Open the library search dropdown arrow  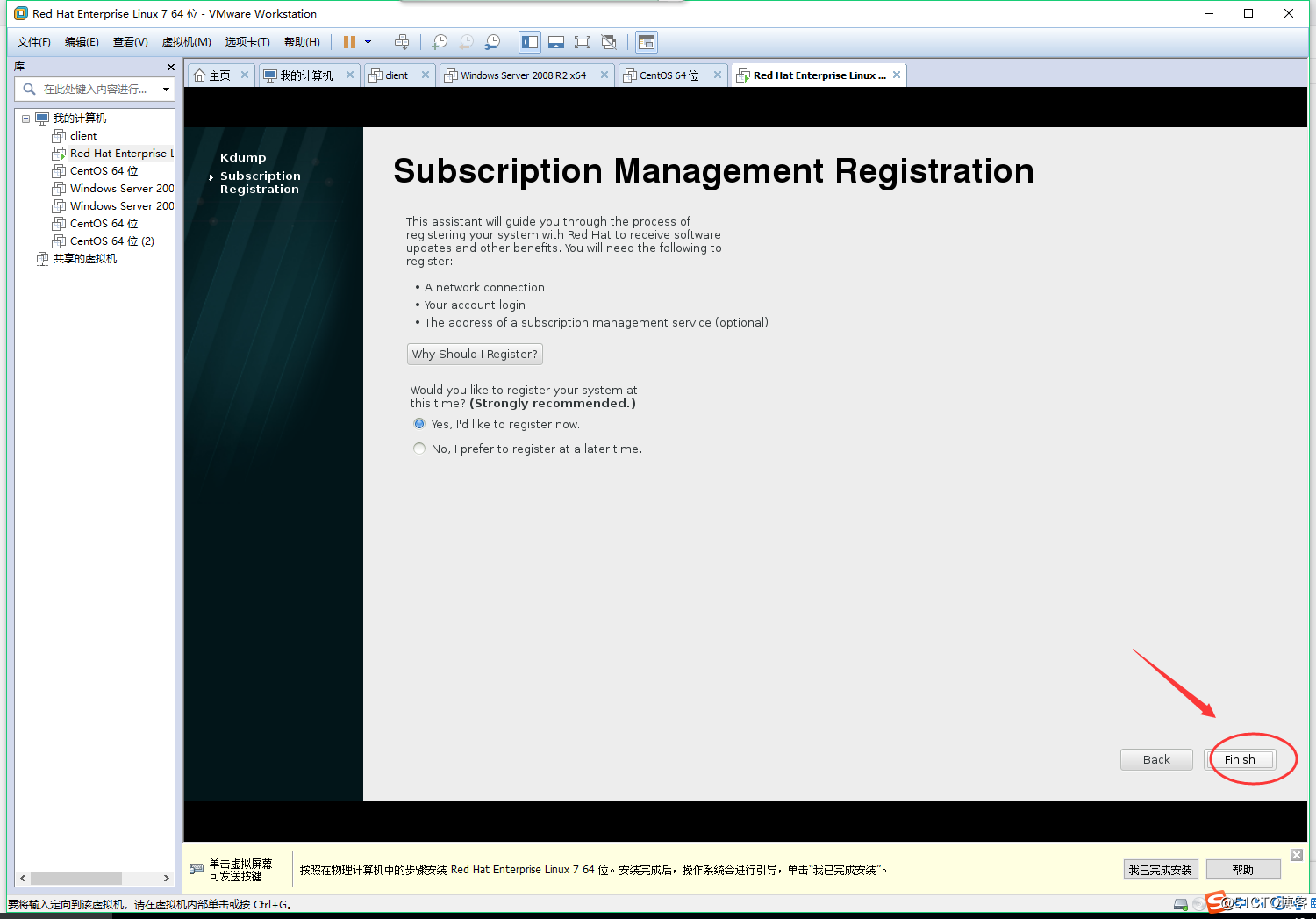pyautogui.click(x=166, y=89)
